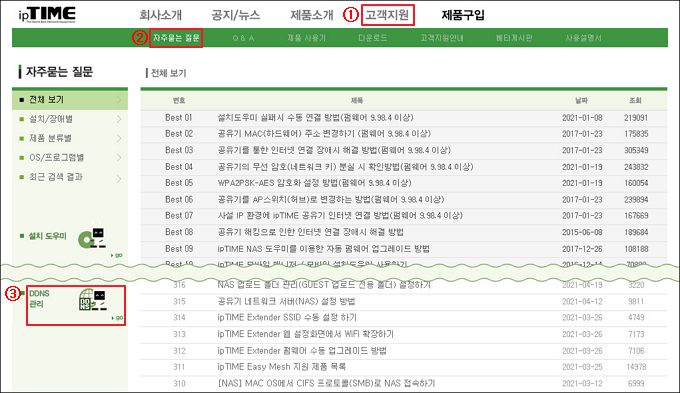Viewport: 680px width, 393px height.
Task: Click the ipTIME logo
Action: pos(47,15)
